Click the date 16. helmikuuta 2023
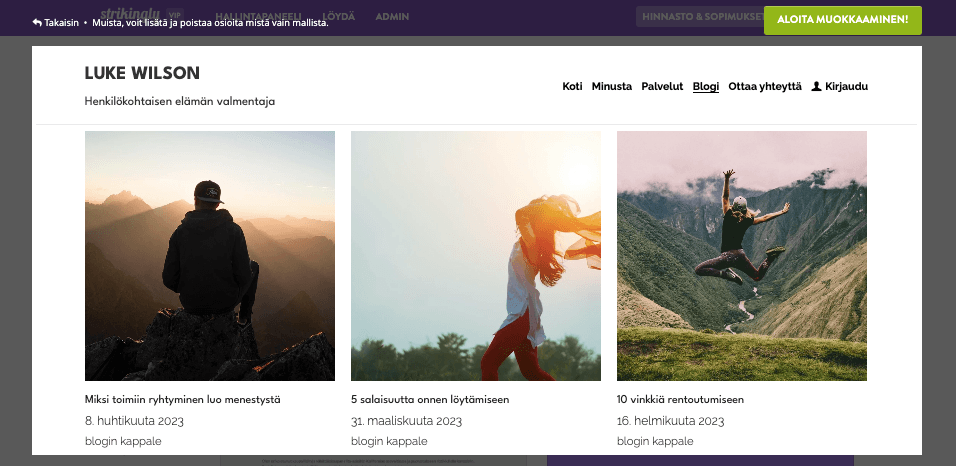Image resolution: width=956 pixels, height=466 pixels. (671, 421)
